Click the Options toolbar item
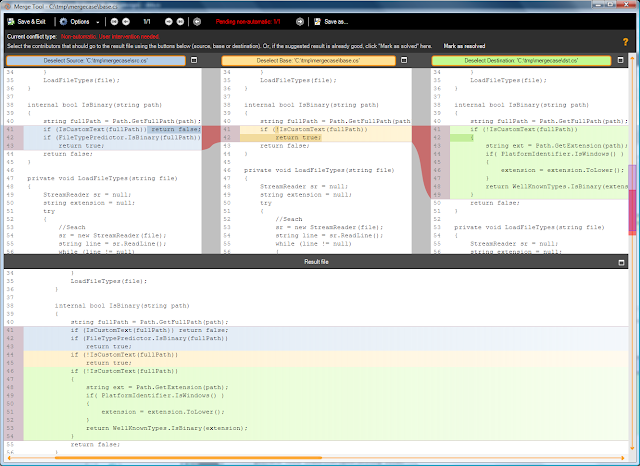This screenshot has width=640, height=466. (x=78, y=20)
